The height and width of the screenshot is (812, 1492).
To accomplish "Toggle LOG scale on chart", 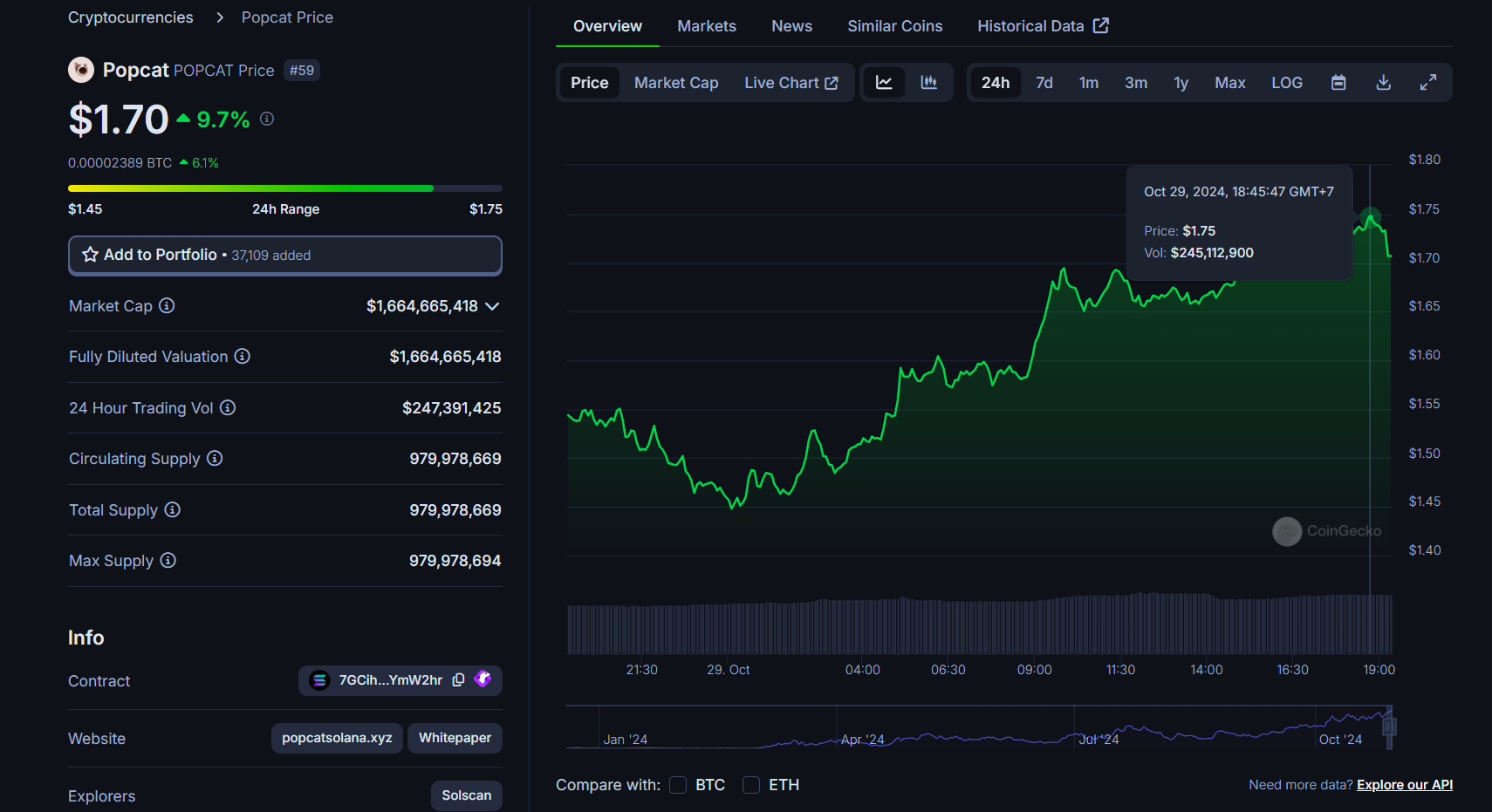I will pos(1286,83).
